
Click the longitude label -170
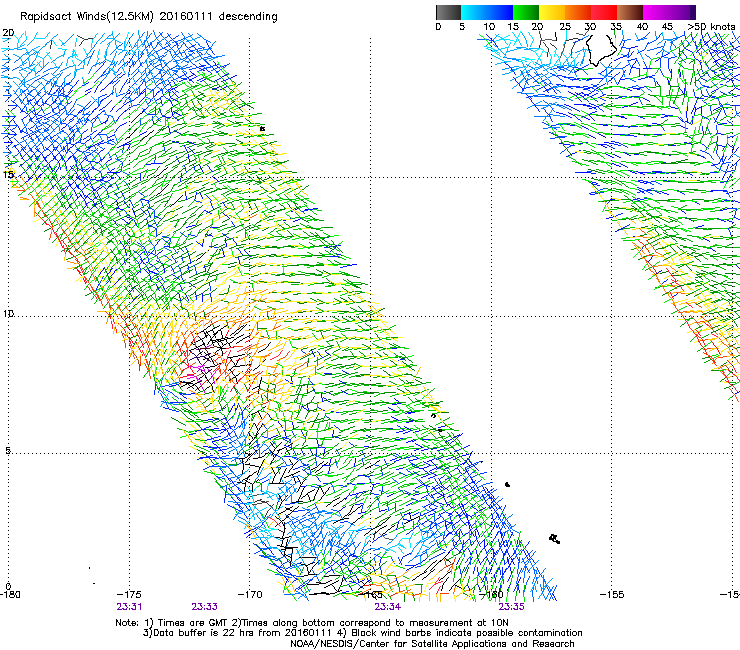tap(250, 594)
